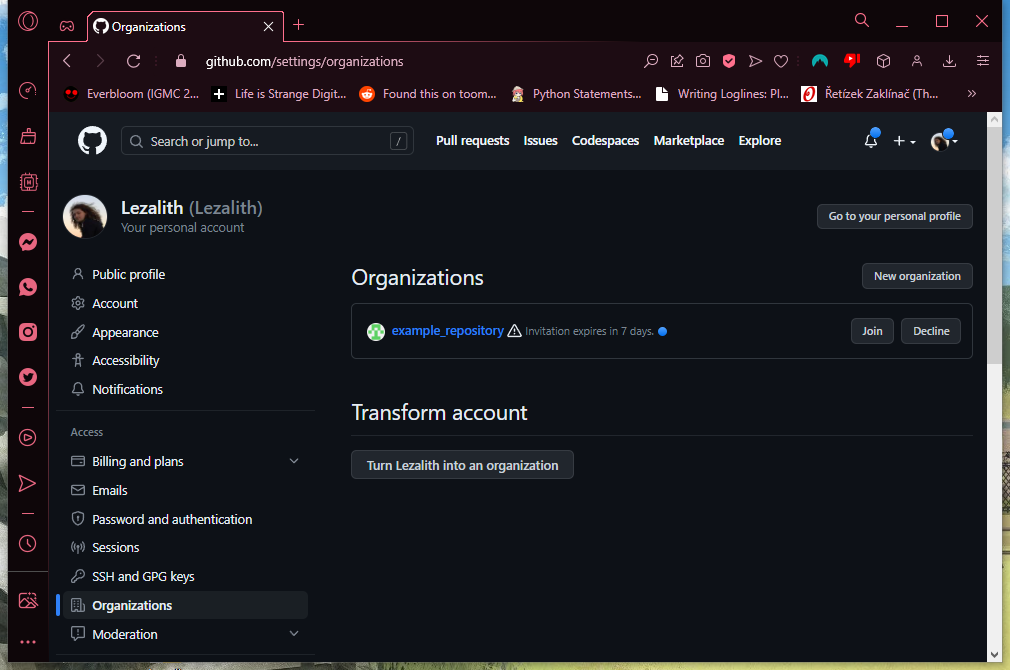Click the Search or jump to field
The image size is (1010, 670).
pos(267,141)
